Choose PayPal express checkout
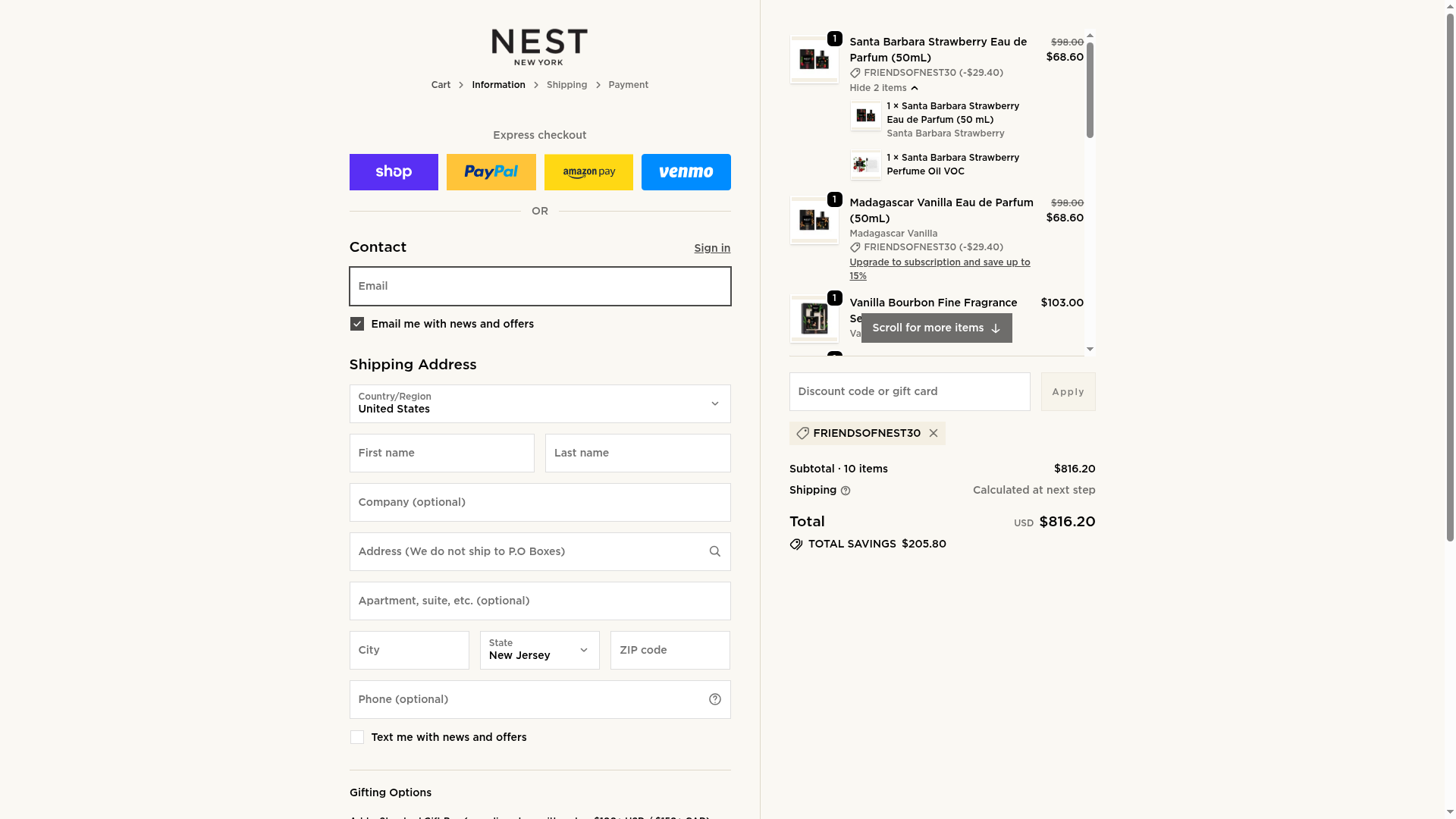The height and width of the screenshot is (819, 1456). pos(491,172)
